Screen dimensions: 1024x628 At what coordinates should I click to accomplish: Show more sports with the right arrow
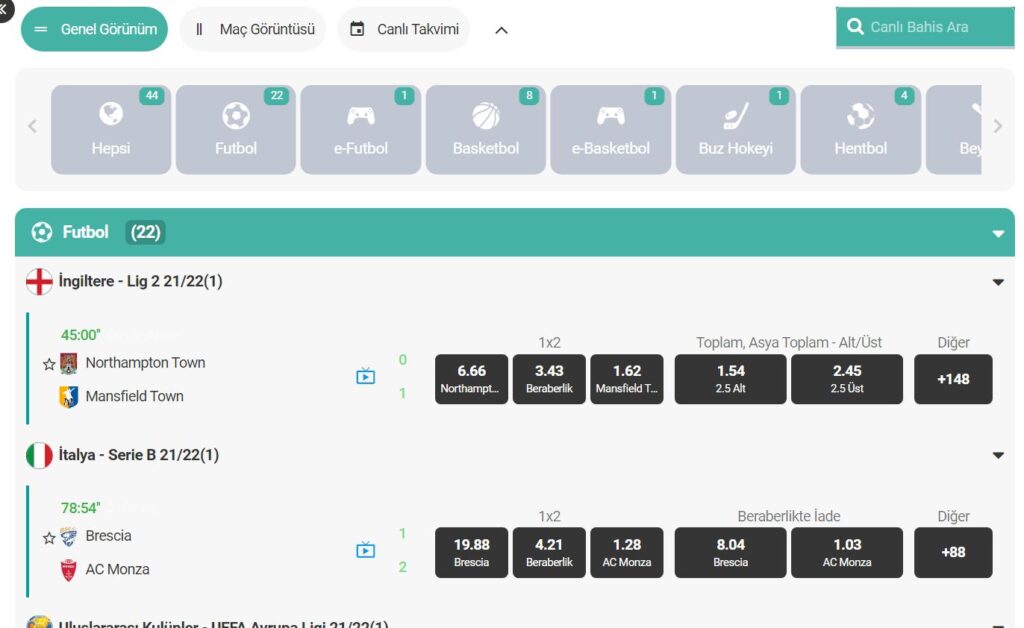[x=997, y=126]
